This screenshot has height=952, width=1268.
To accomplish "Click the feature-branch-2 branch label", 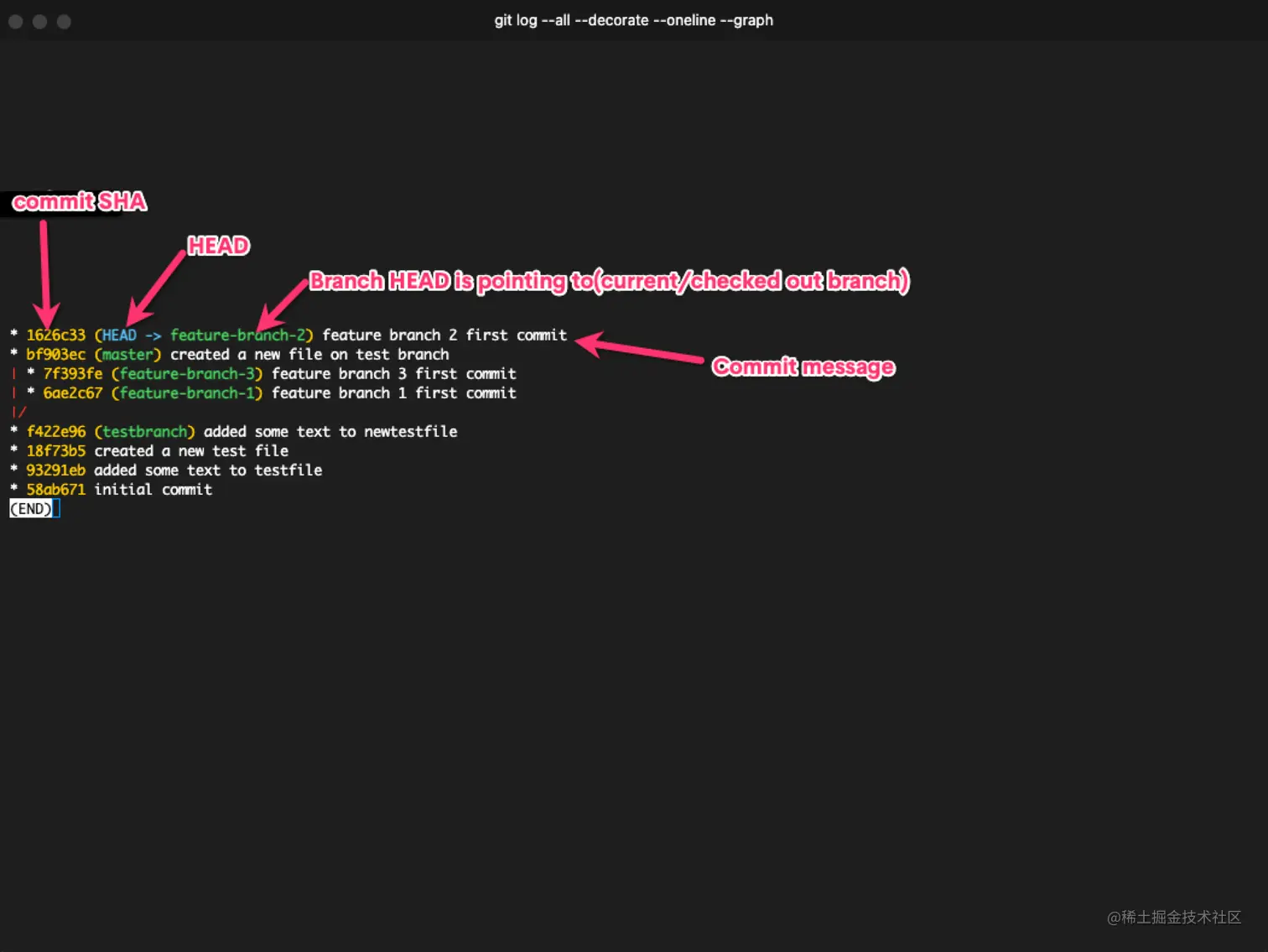I will (238, 336).
